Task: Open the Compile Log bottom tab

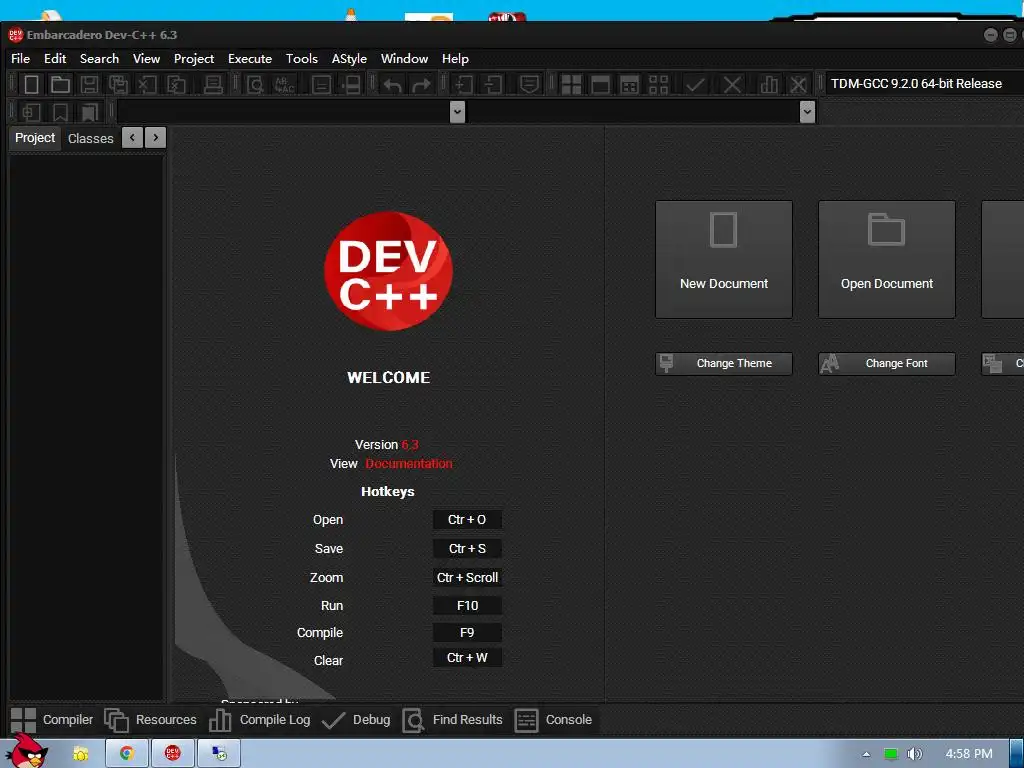Action: [260, 720]
